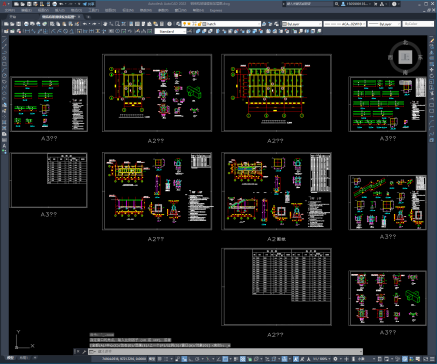This screenshot has width=437, height=364.
Task: Toggle layer freeze sun icon in layer control
Action: click(x=189, y=24)
